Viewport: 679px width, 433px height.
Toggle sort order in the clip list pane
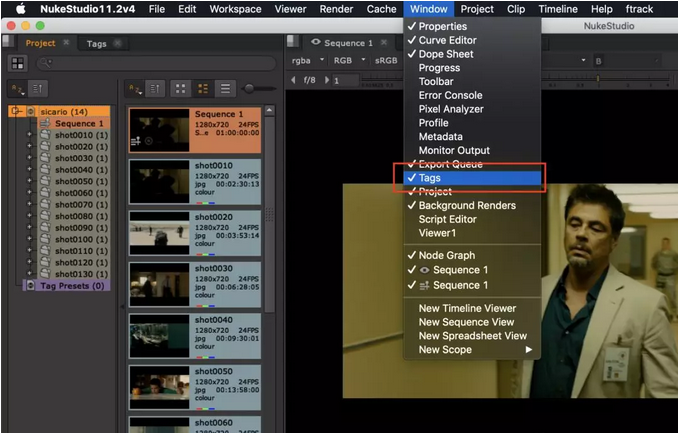(x=155, y=89)
